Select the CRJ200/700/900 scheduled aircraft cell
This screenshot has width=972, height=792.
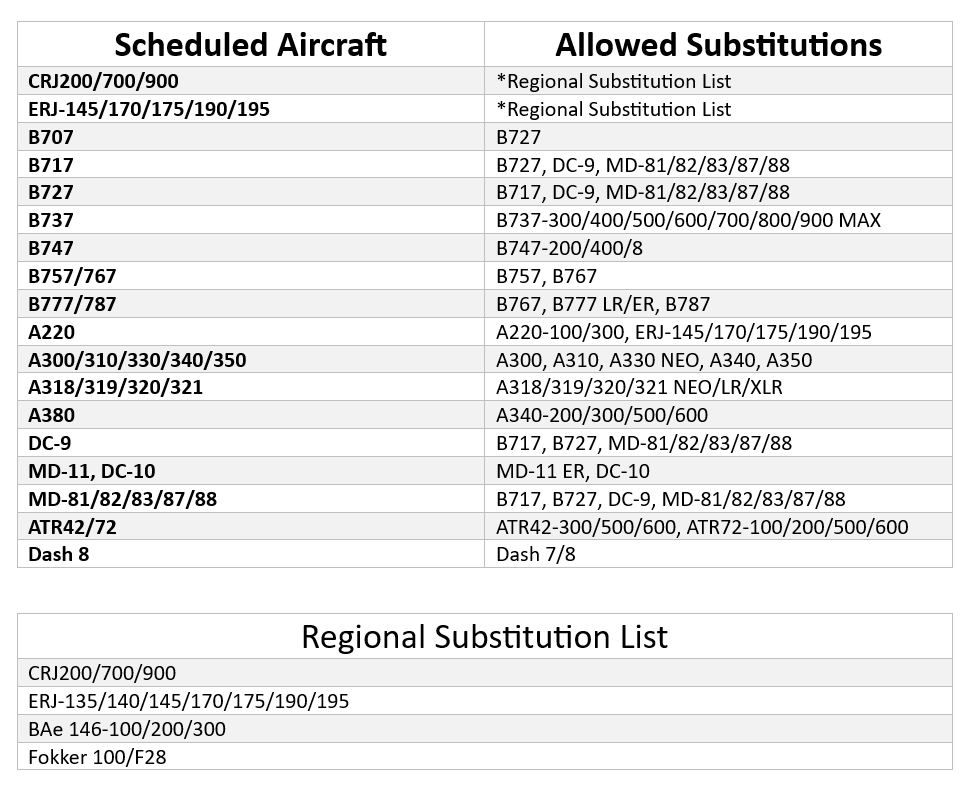[x=104, y=81]
